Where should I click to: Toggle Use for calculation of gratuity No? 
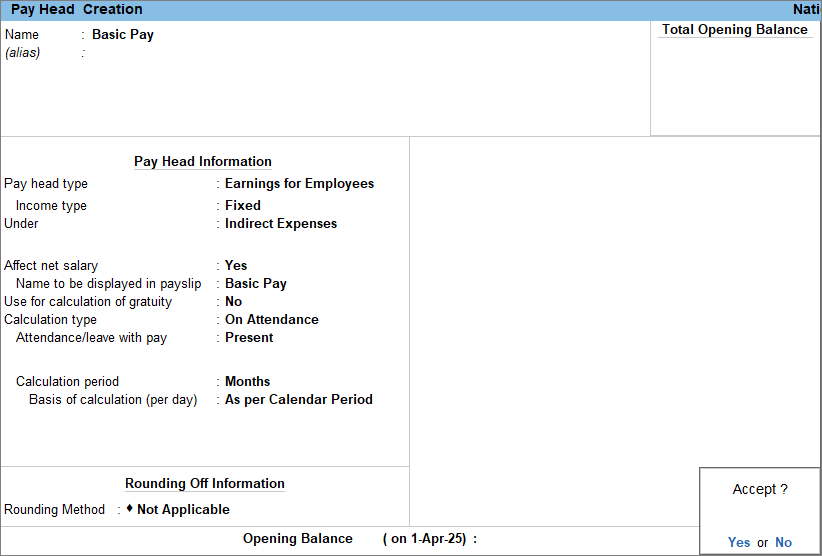tap(233, 302)
